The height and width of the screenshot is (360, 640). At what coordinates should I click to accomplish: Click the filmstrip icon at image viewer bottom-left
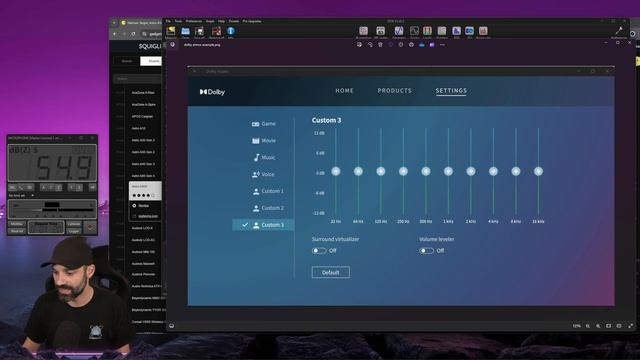click(x=172, y=326)
